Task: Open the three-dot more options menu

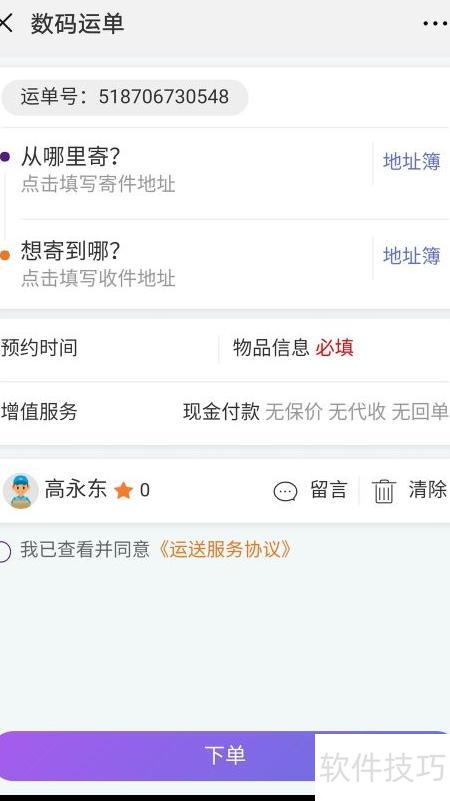Action: 435,23
